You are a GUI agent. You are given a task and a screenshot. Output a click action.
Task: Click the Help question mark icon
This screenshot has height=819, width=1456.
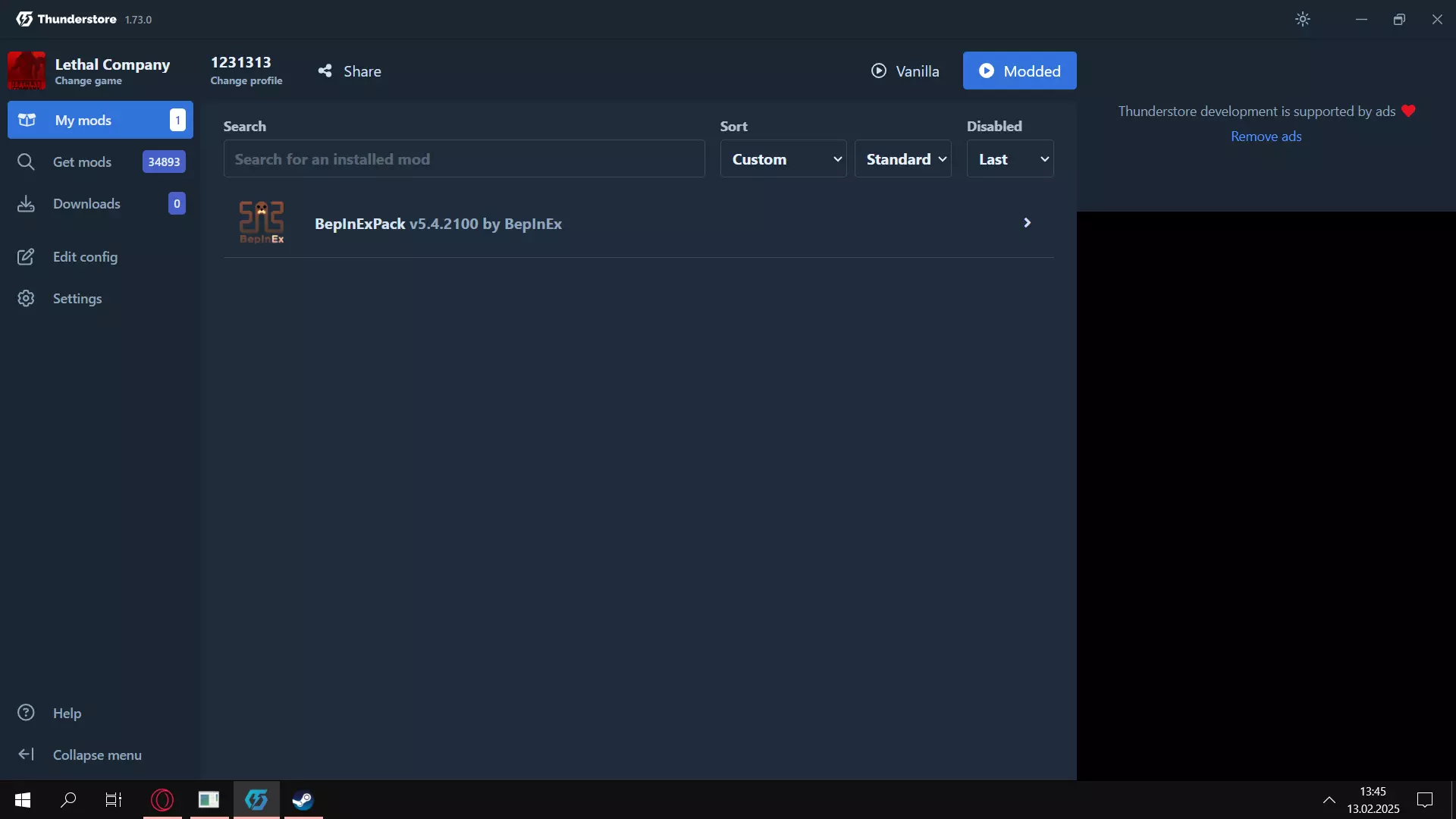[27, 713]
